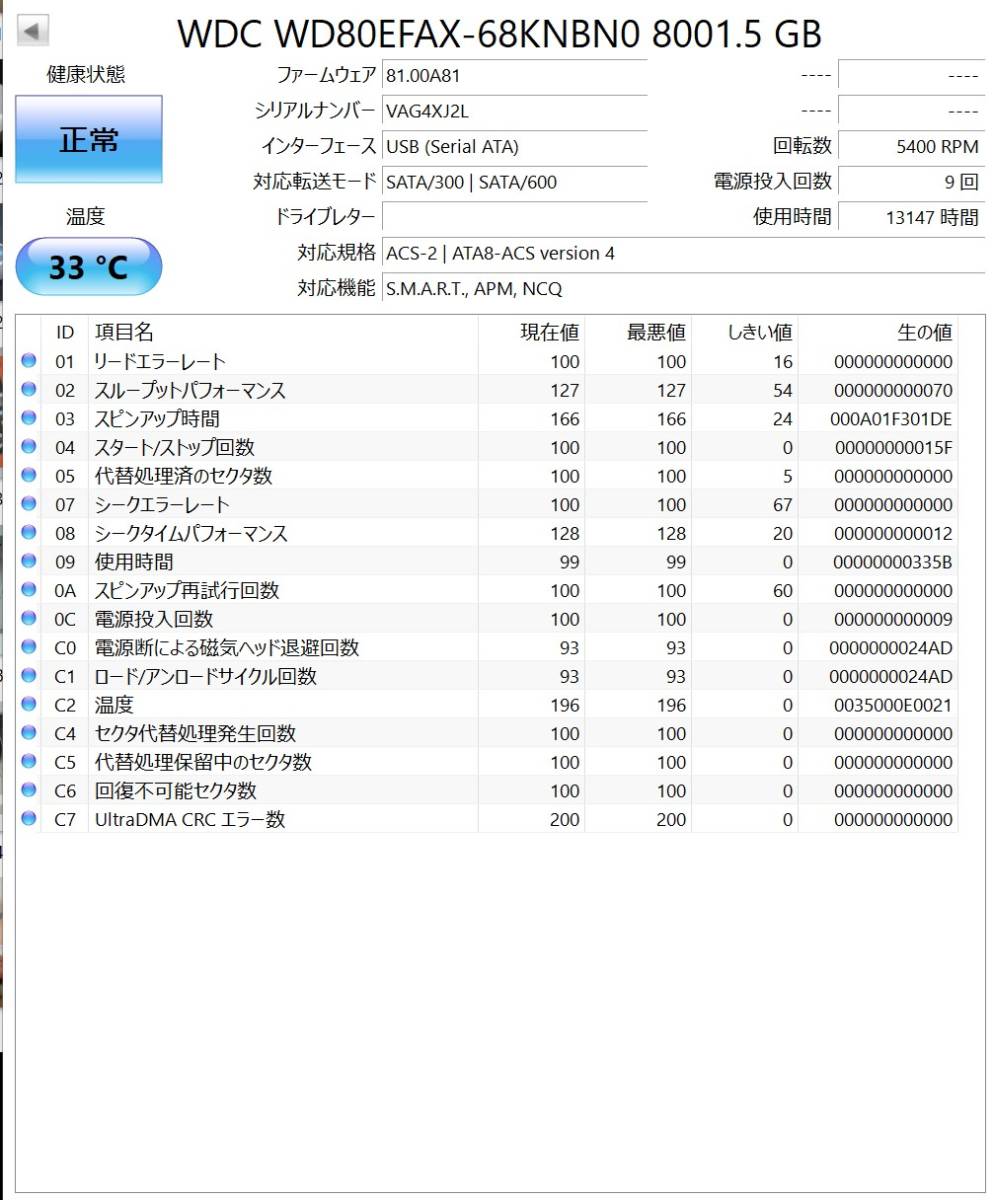Click raw value 00000000015F
994x1200 pixels.
[x=893, y=448]
